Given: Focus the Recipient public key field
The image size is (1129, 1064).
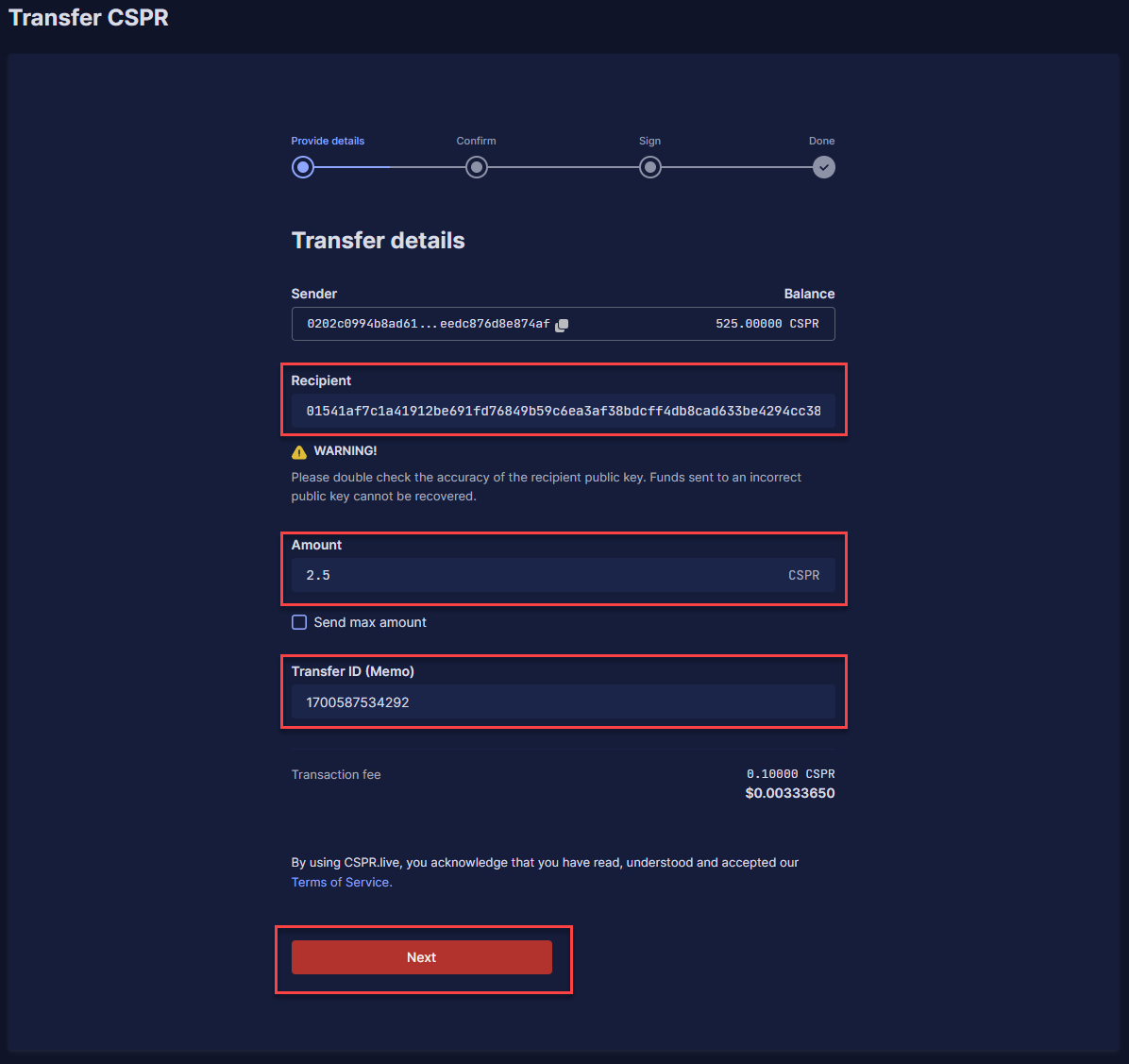Looking at the screenshot, I should pyautogui.click(x=563, y=411).
